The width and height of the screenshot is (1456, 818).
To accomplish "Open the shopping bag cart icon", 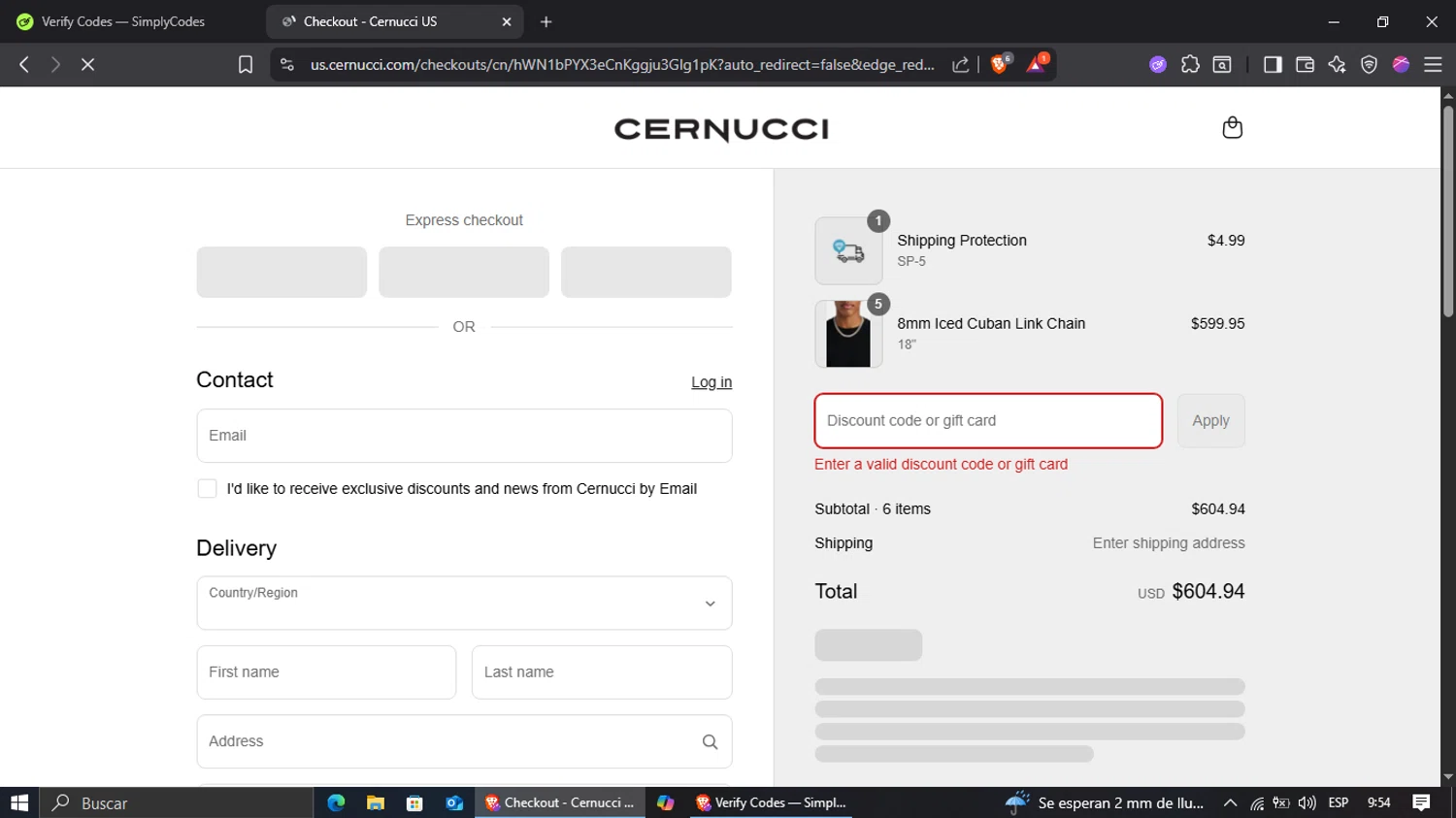I will [1232, 128].
